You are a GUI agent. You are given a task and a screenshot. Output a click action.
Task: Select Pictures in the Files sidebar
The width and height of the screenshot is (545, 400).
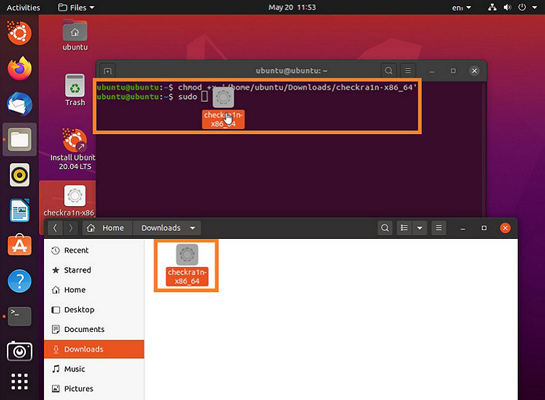94,389
